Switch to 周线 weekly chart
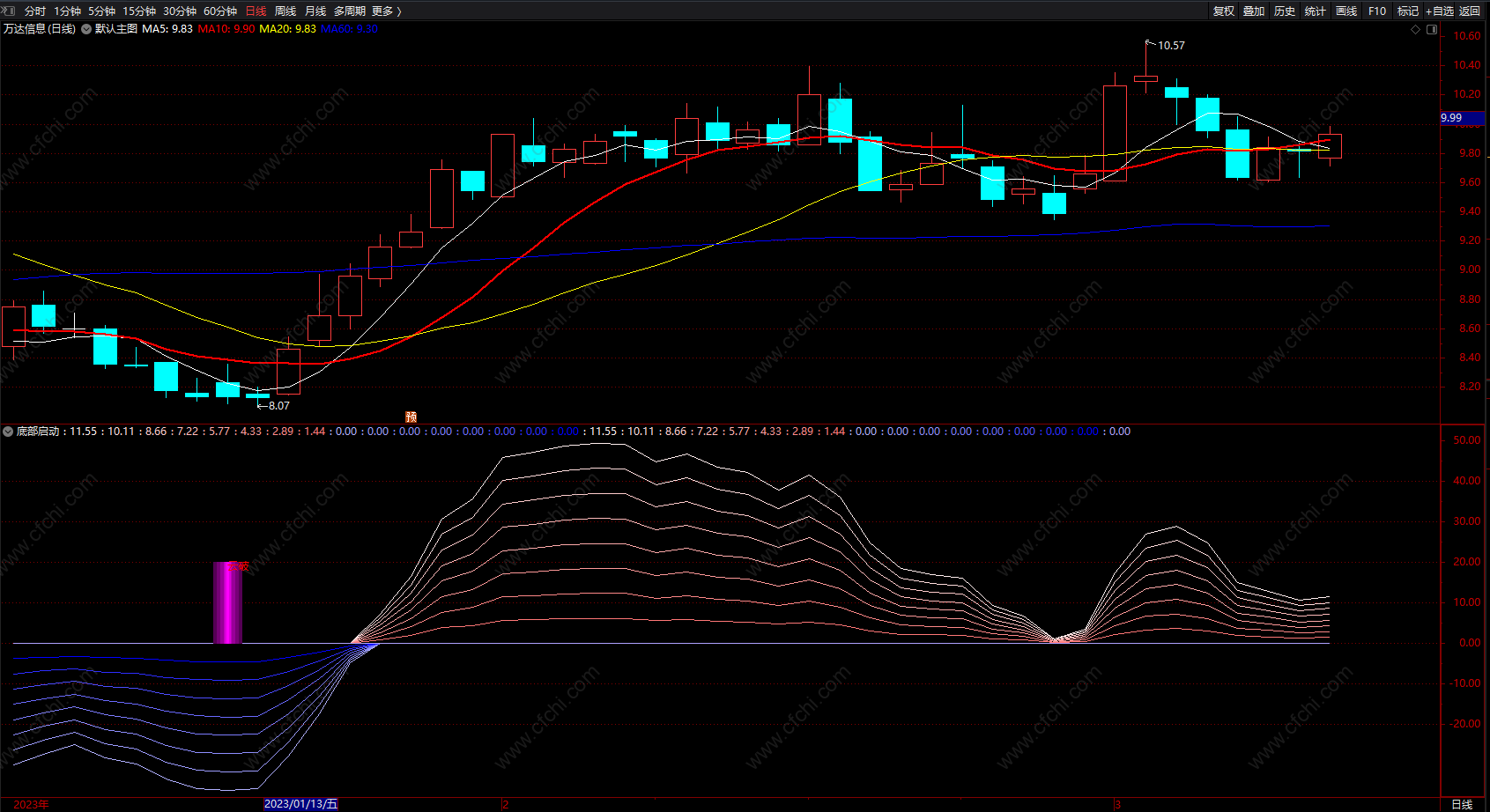Screen dimensions: 1490x812 (x=285, y=11)
